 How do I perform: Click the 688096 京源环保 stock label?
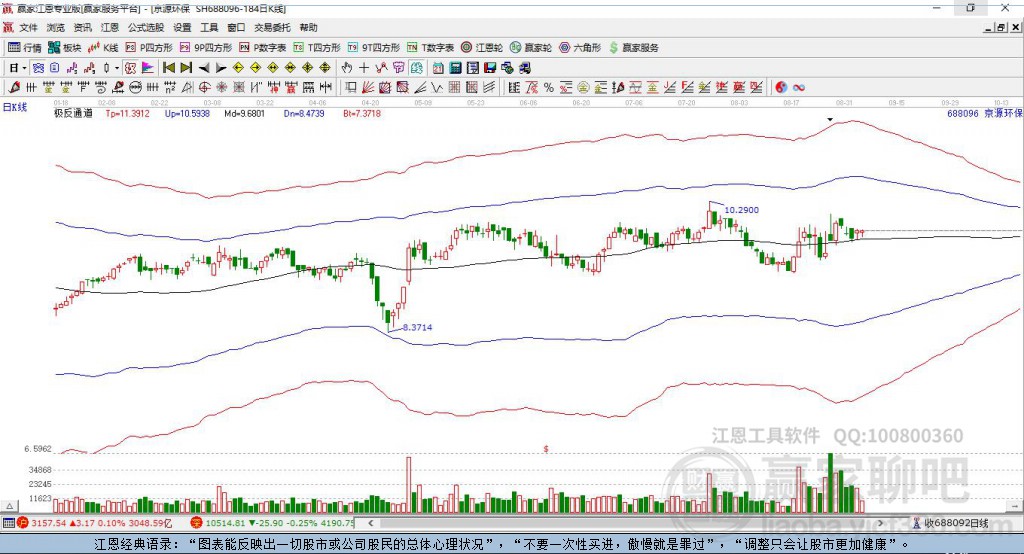click(x=984, y=113)
